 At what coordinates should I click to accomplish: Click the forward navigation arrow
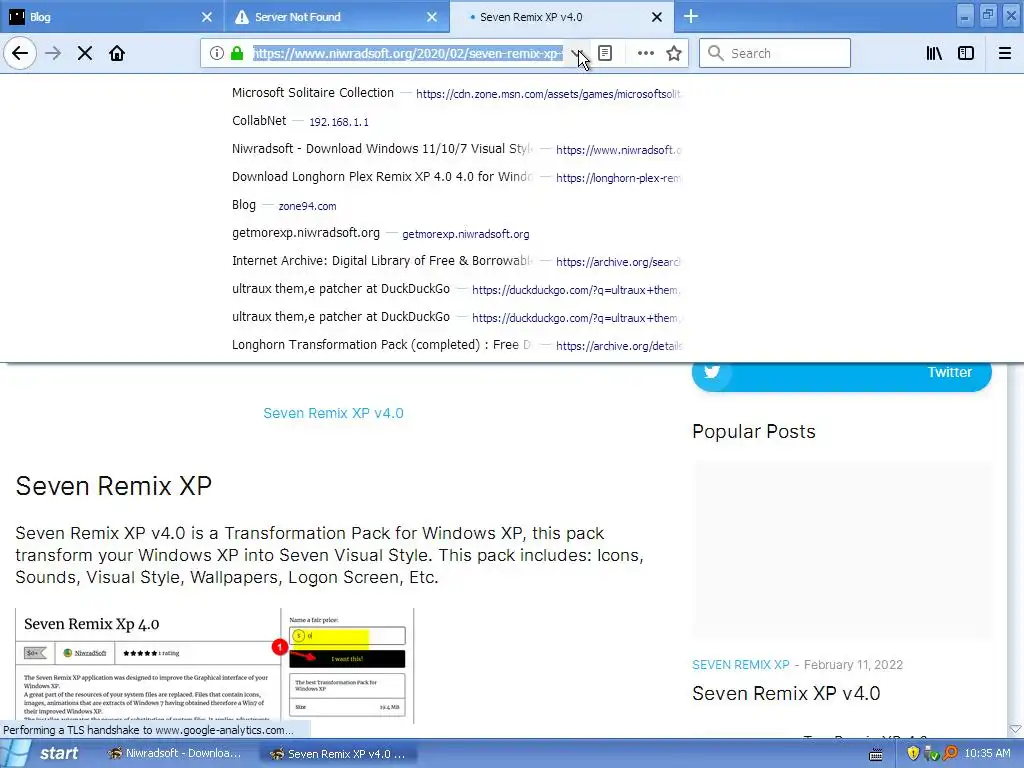click(53, 53)
